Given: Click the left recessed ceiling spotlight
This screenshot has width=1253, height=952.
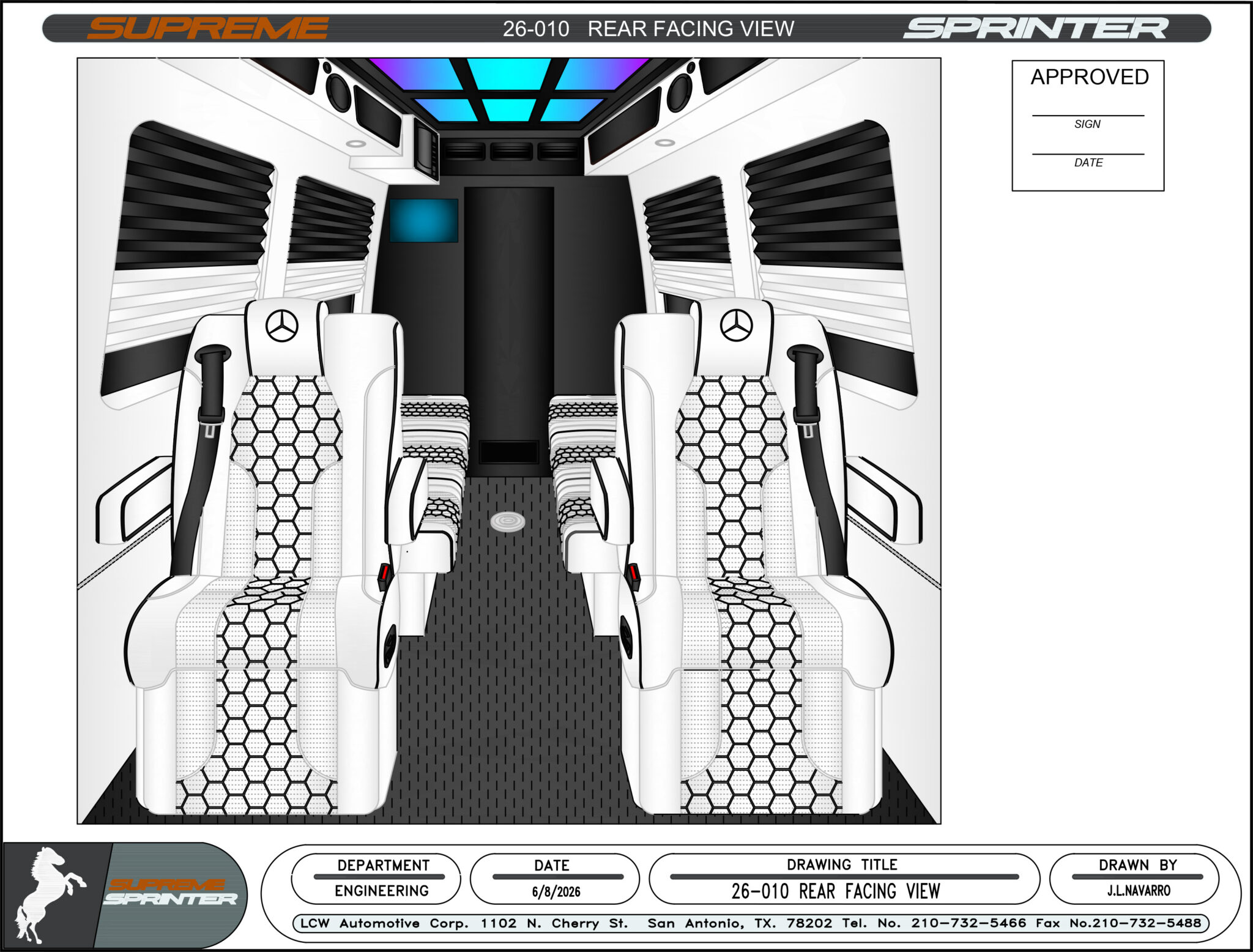Looking at the screenshot, I should tap(355, 144).
